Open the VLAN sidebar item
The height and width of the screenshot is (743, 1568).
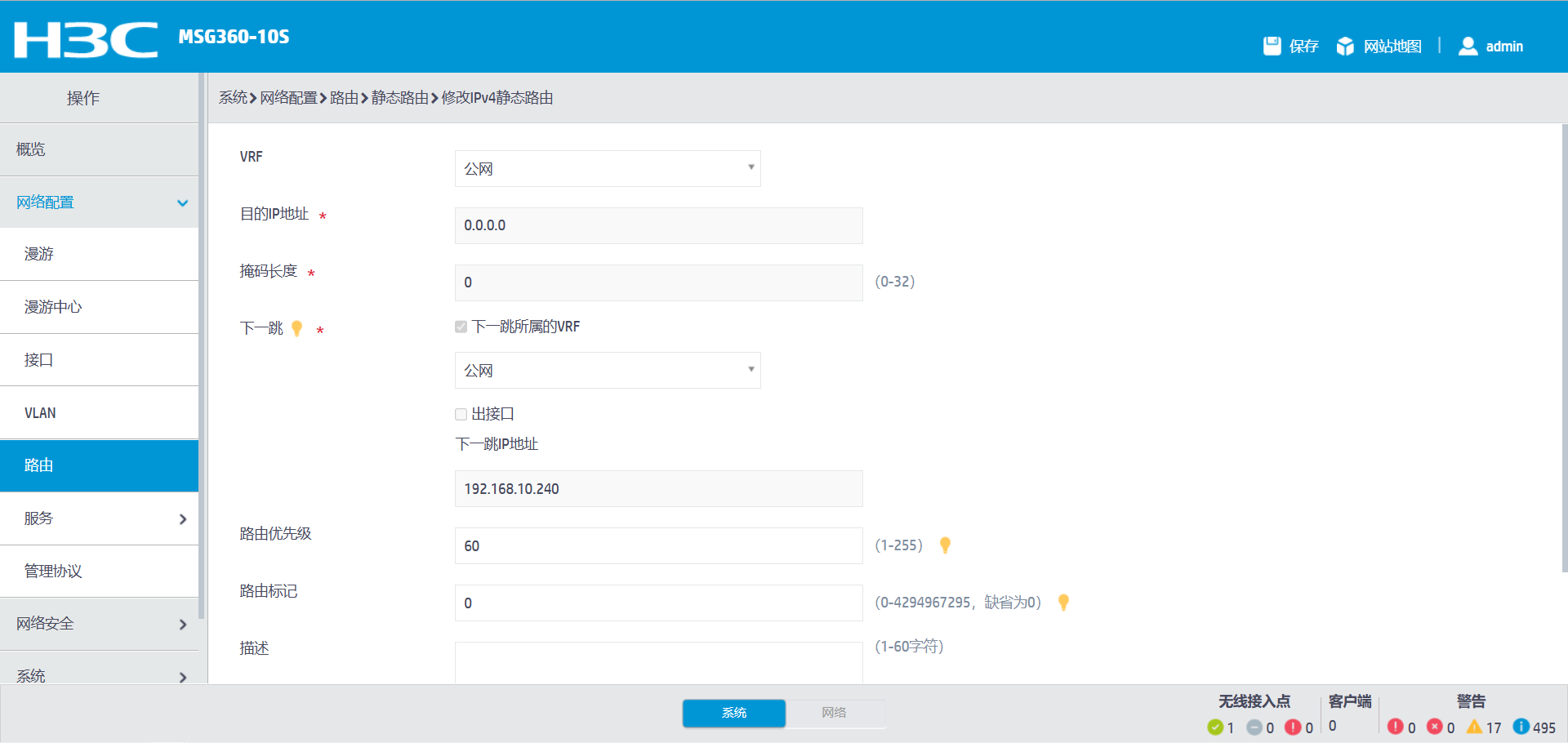point(100,413)
